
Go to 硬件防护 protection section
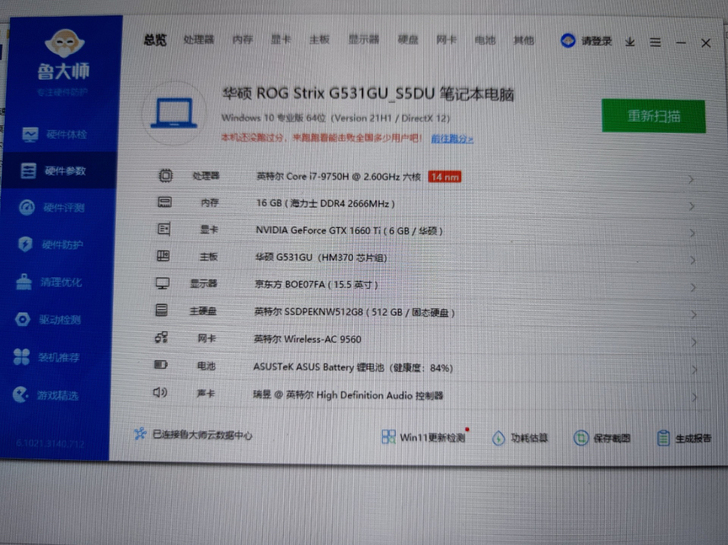coord(51,245)
